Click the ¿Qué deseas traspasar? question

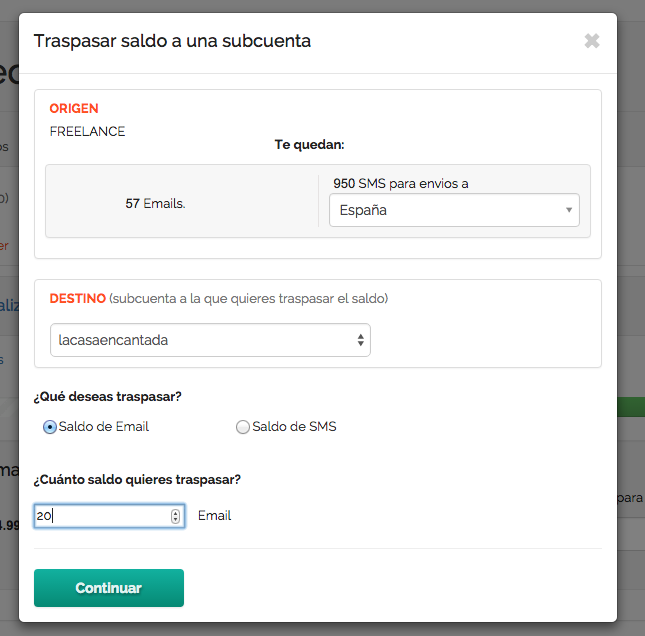pos(108,396)
